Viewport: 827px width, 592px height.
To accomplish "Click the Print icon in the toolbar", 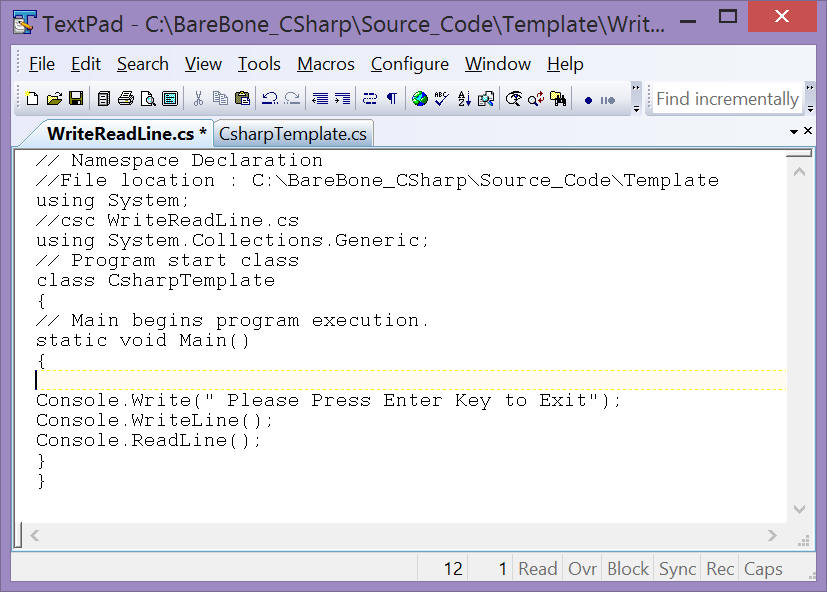I will pos(126,99).
